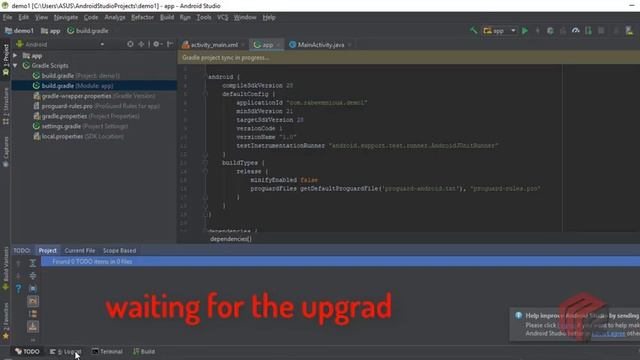Screen dimensions: 640x360
Task: Open the Build menu
Action: click(x=167, y=17)
